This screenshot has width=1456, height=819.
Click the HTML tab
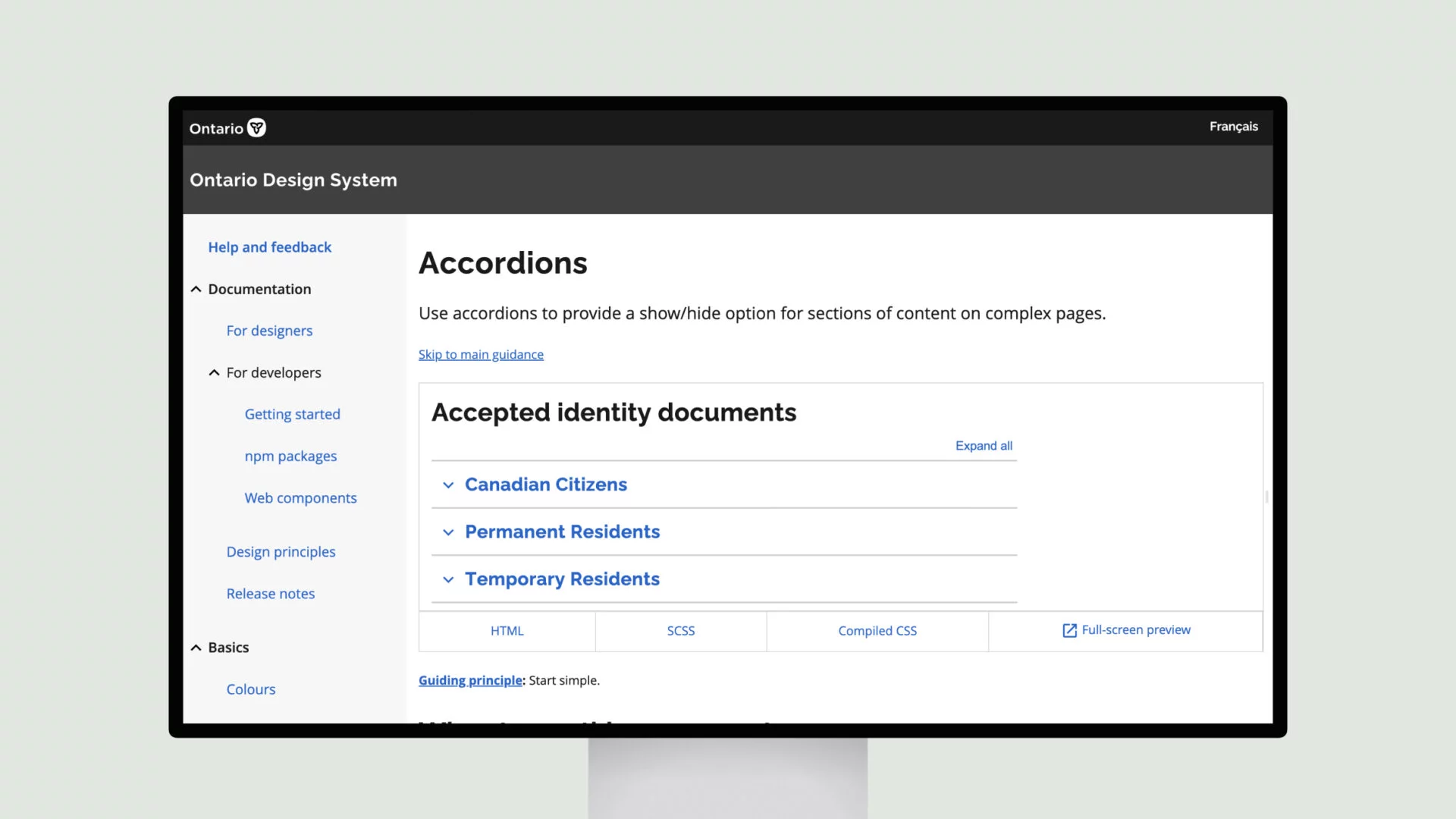click(x=507, y=630)
